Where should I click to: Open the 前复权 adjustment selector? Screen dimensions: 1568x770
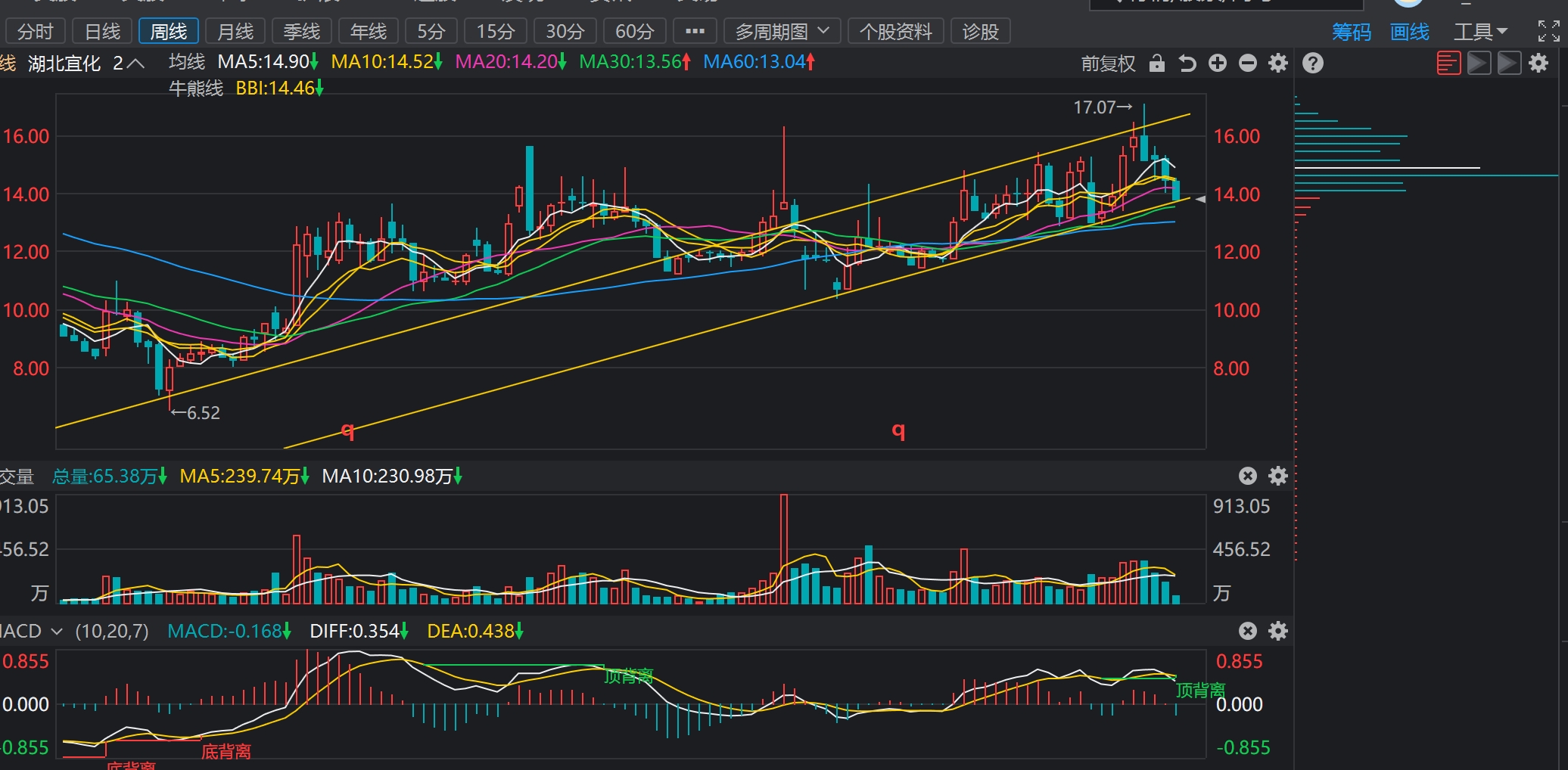1109,64
